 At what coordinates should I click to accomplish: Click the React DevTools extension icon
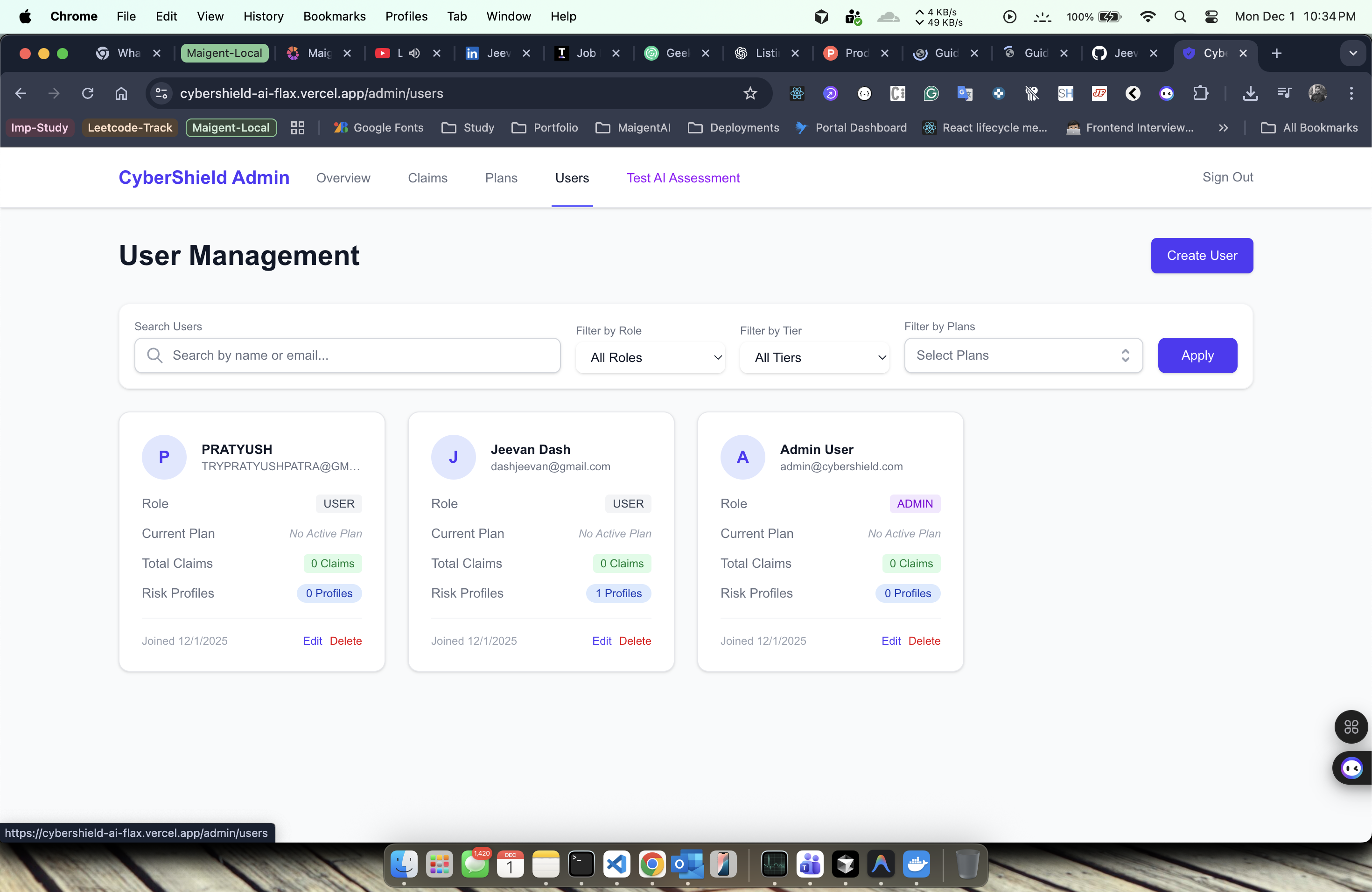[797, 93]
